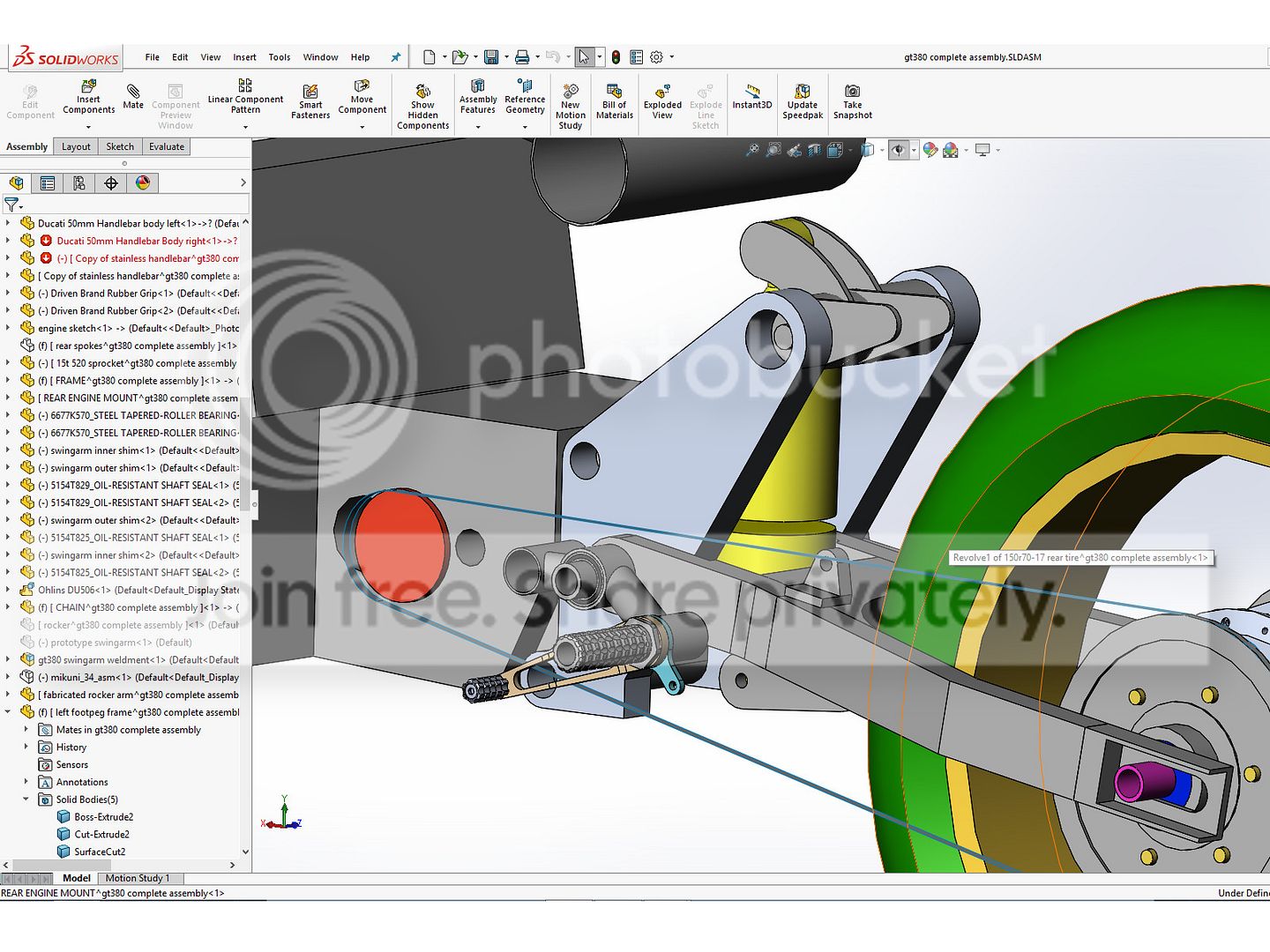Expand manager panel tabs right chevron
The height and width of the screenshot is (952, 1270).
pyautogui.click(x=243, y=182)
